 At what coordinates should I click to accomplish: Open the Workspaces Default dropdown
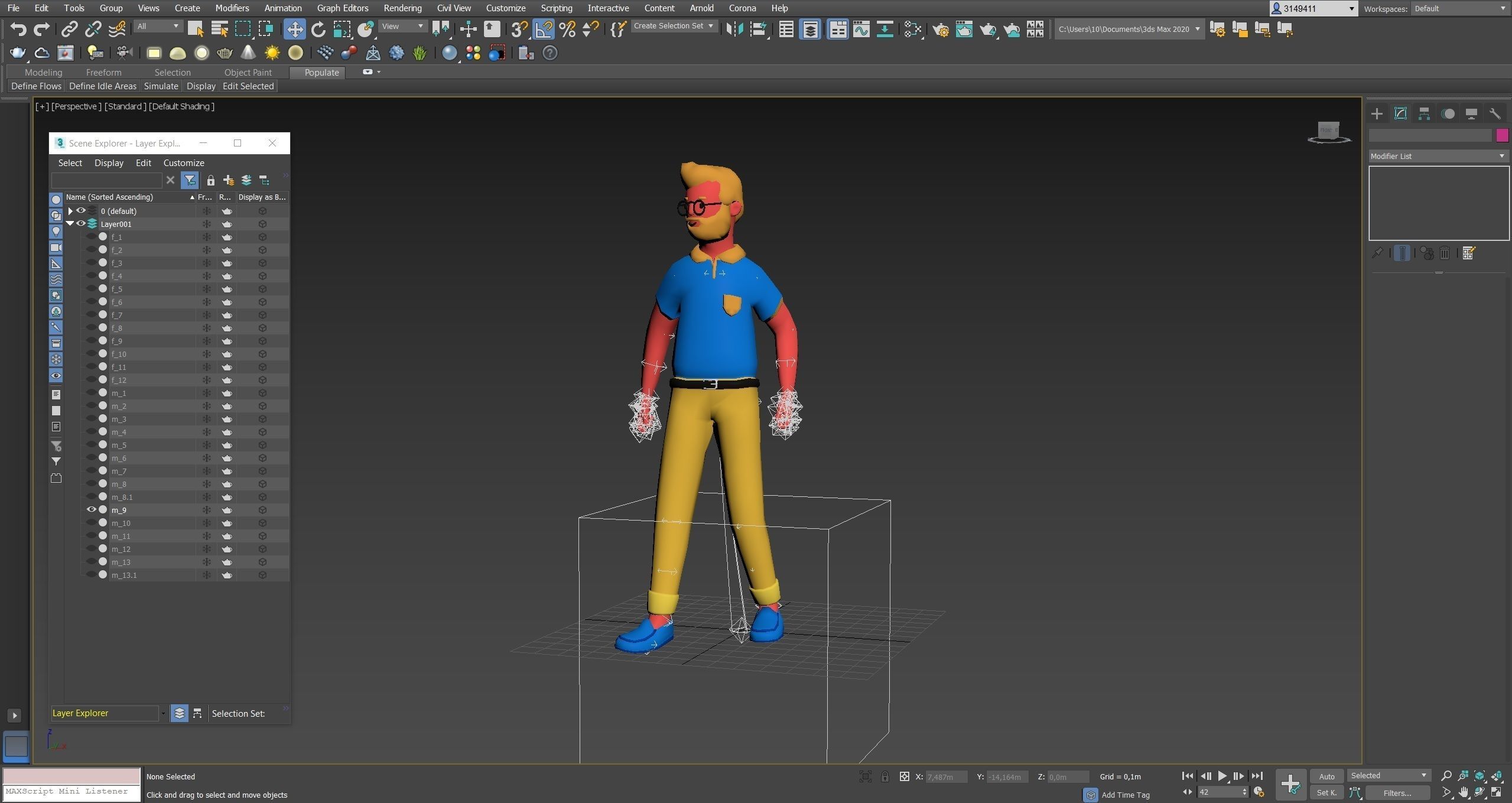pyautogui.click(x=1460, y=8)
